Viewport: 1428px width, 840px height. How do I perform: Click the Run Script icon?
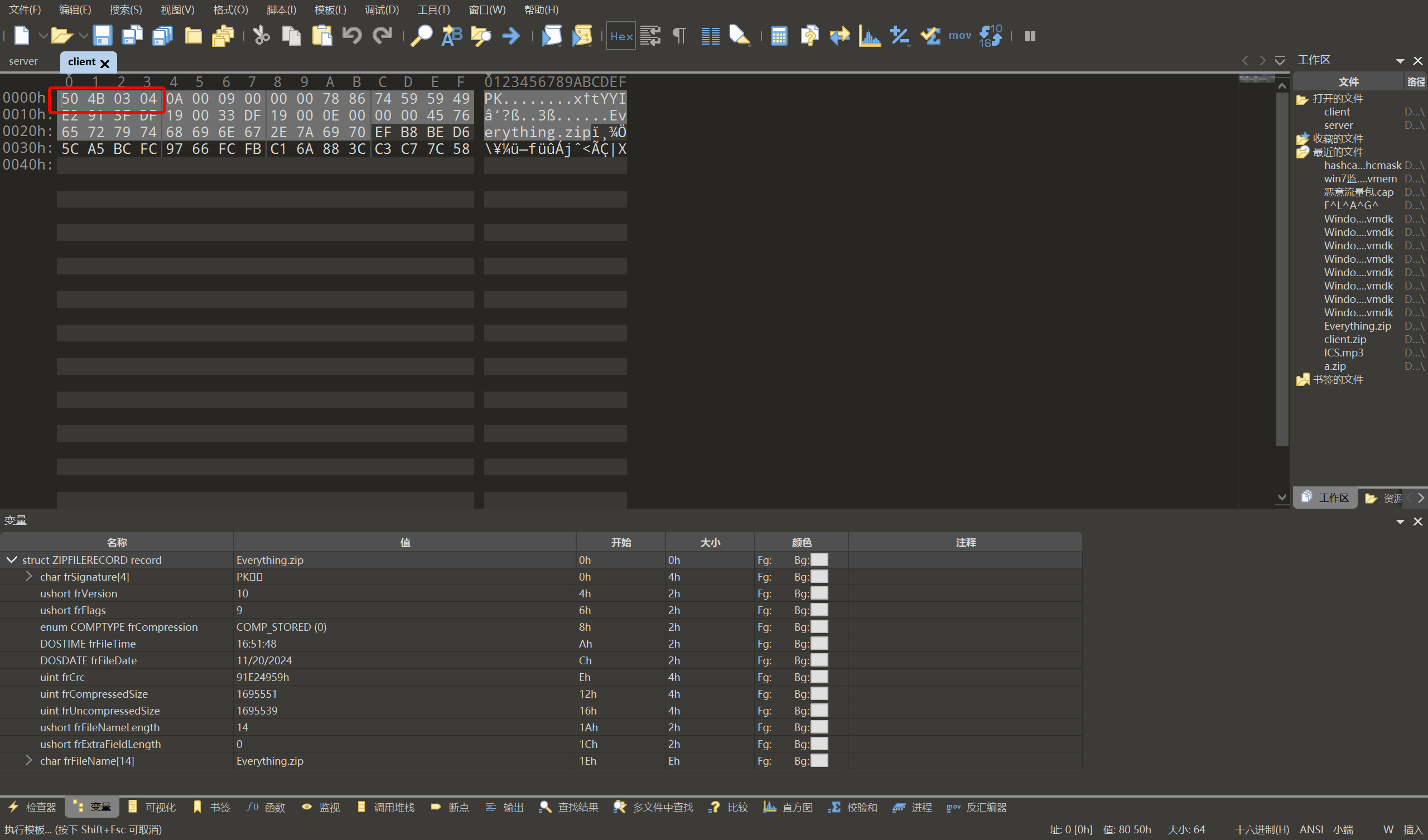pos(551,36)
